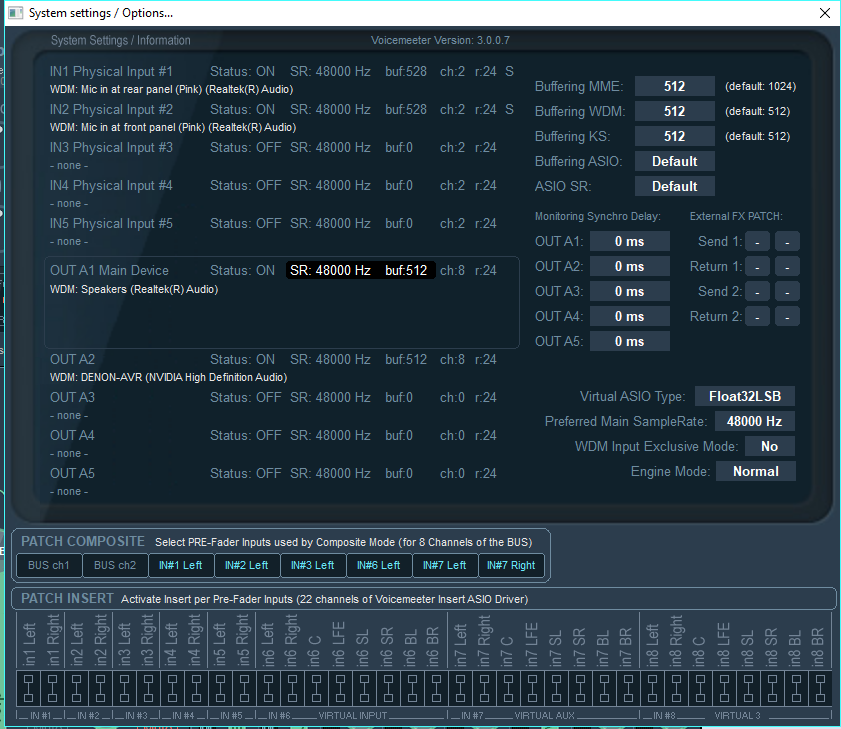
Task: Select IN#7 Right composite patch
Action: pos(511,565)
